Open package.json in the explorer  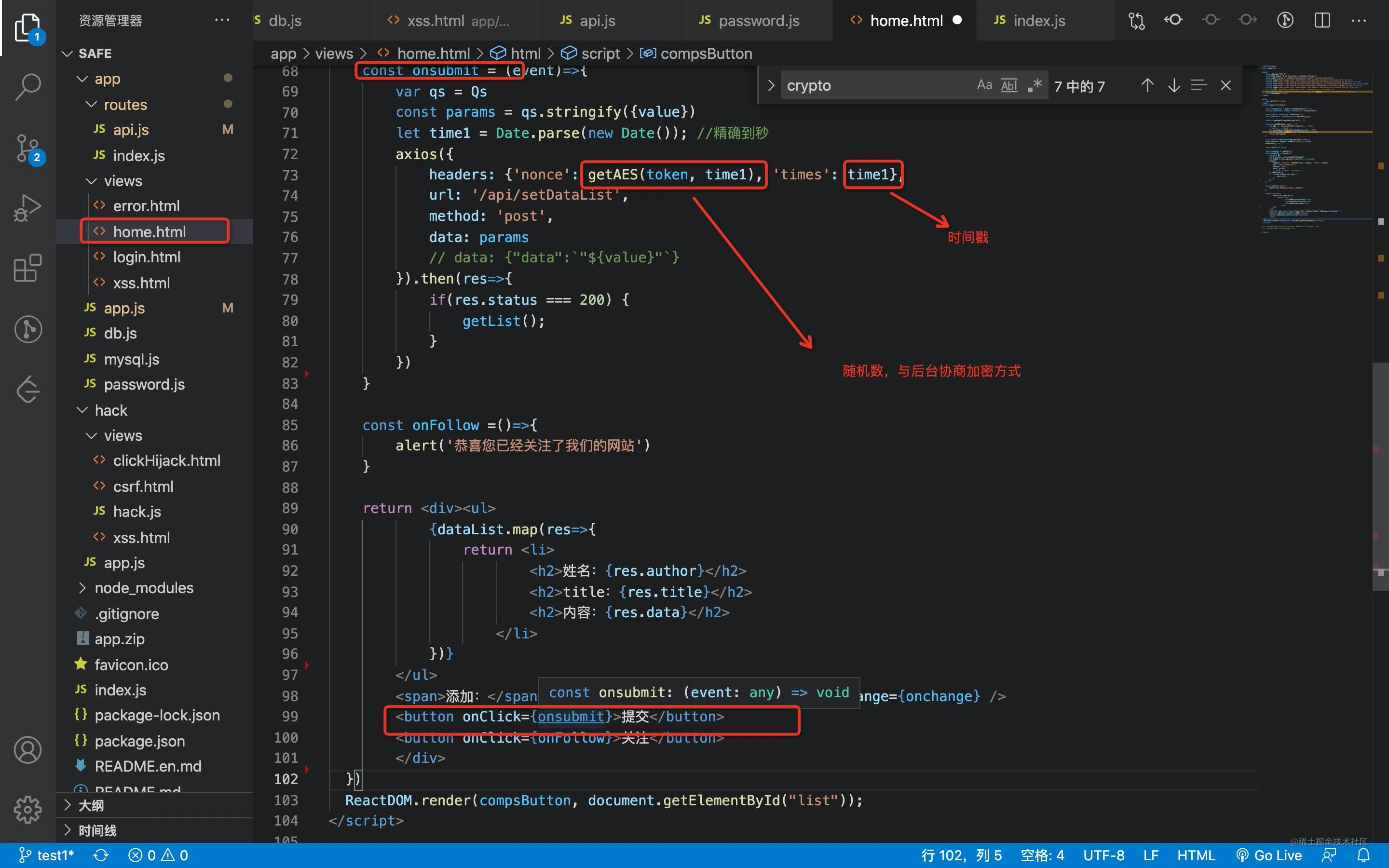[x=154, y=741]
